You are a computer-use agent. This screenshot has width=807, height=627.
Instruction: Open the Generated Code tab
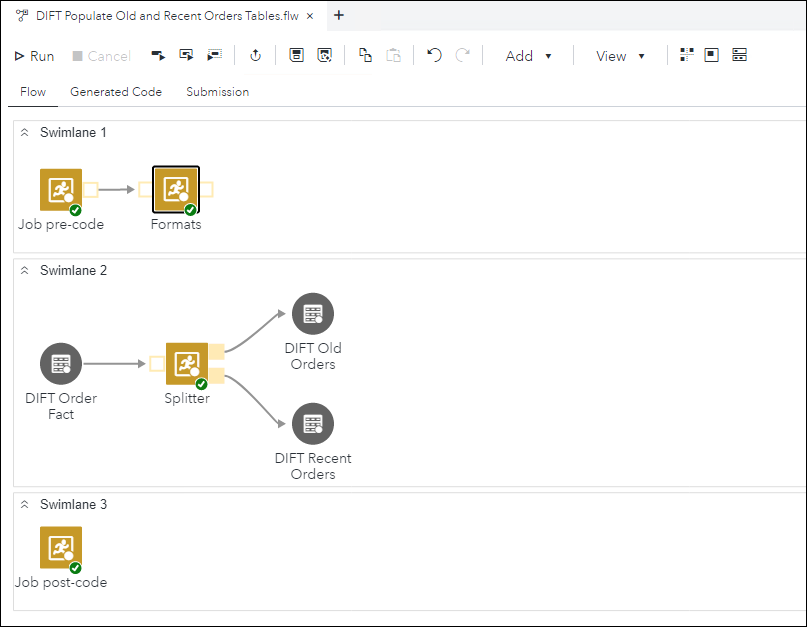click(116, 92)
